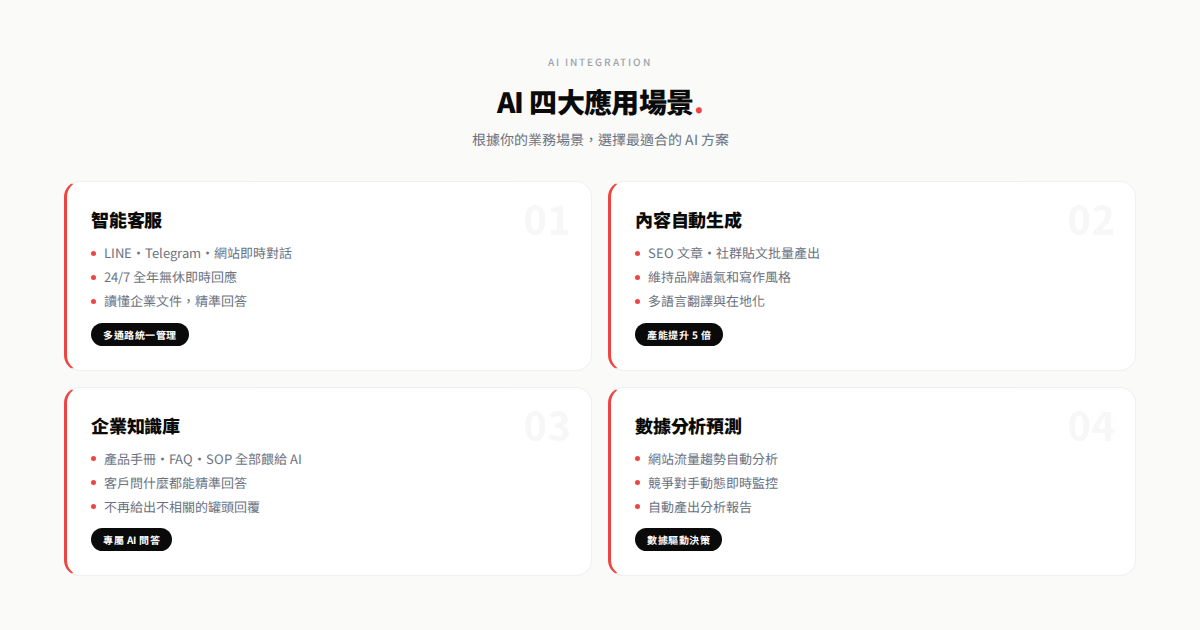Select the 智能客服 card title
This screenshot has width=1200, height=630.
coord(126,221)
